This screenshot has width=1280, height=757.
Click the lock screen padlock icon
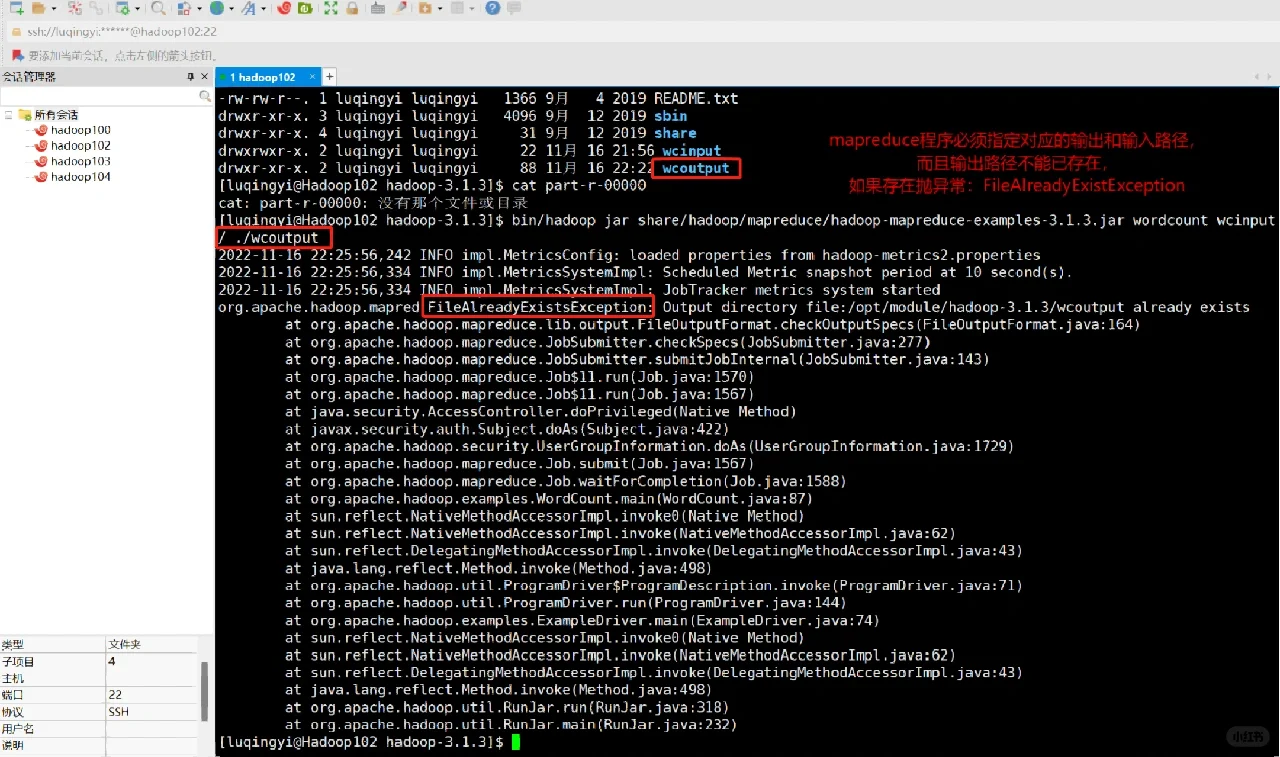(x=352, y=8)
